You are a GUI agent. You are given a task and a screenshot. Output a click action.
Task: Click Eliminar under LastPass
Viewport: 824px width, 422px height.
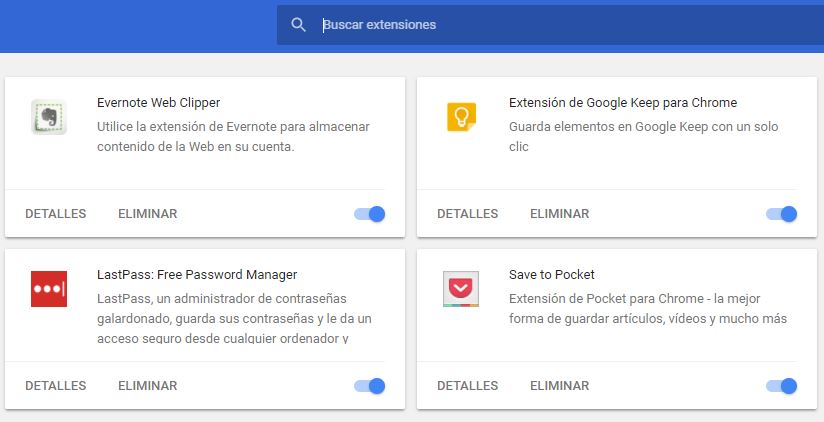147,386
